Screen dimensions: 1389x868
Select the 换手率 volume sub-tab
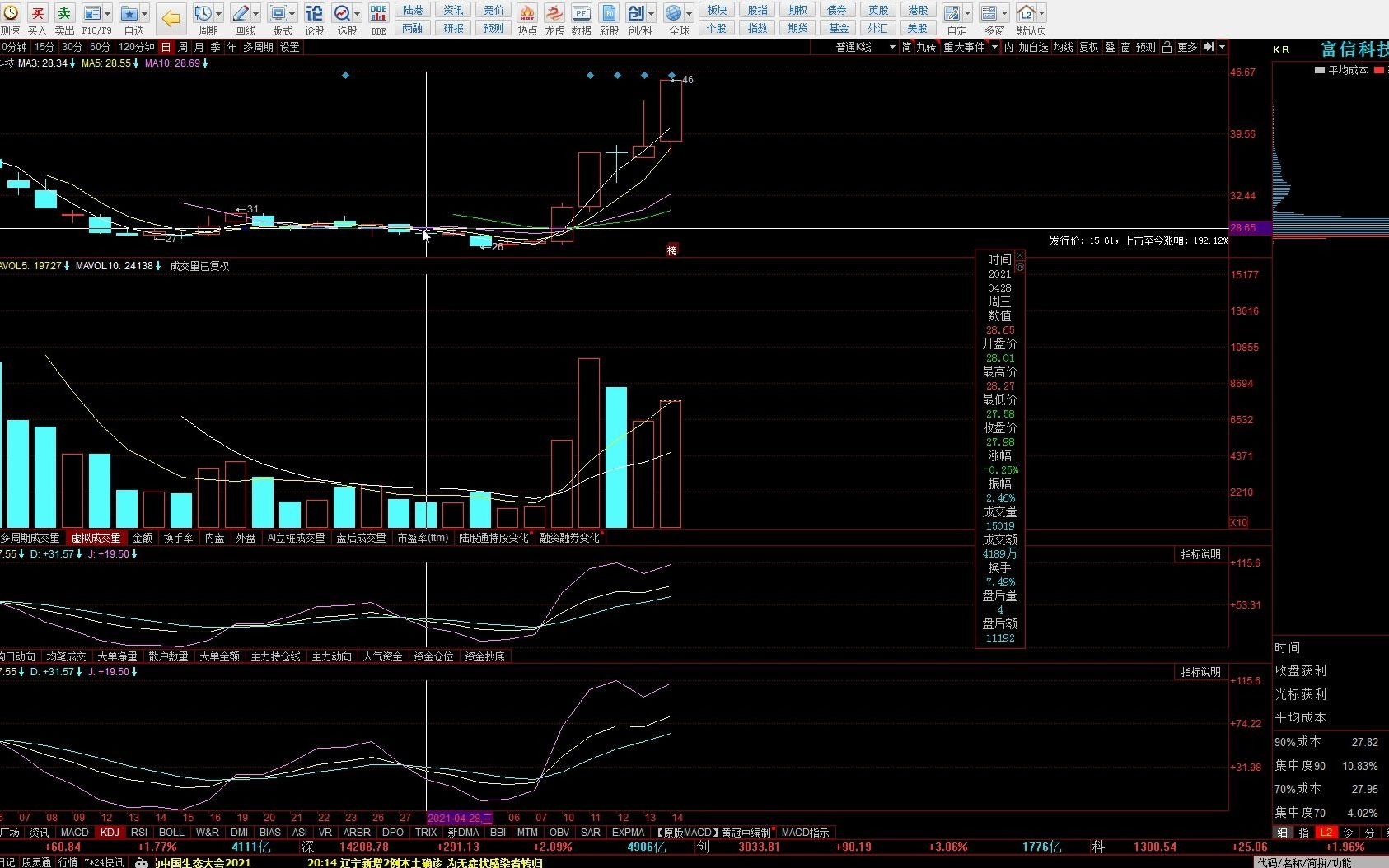pos(178,538)
